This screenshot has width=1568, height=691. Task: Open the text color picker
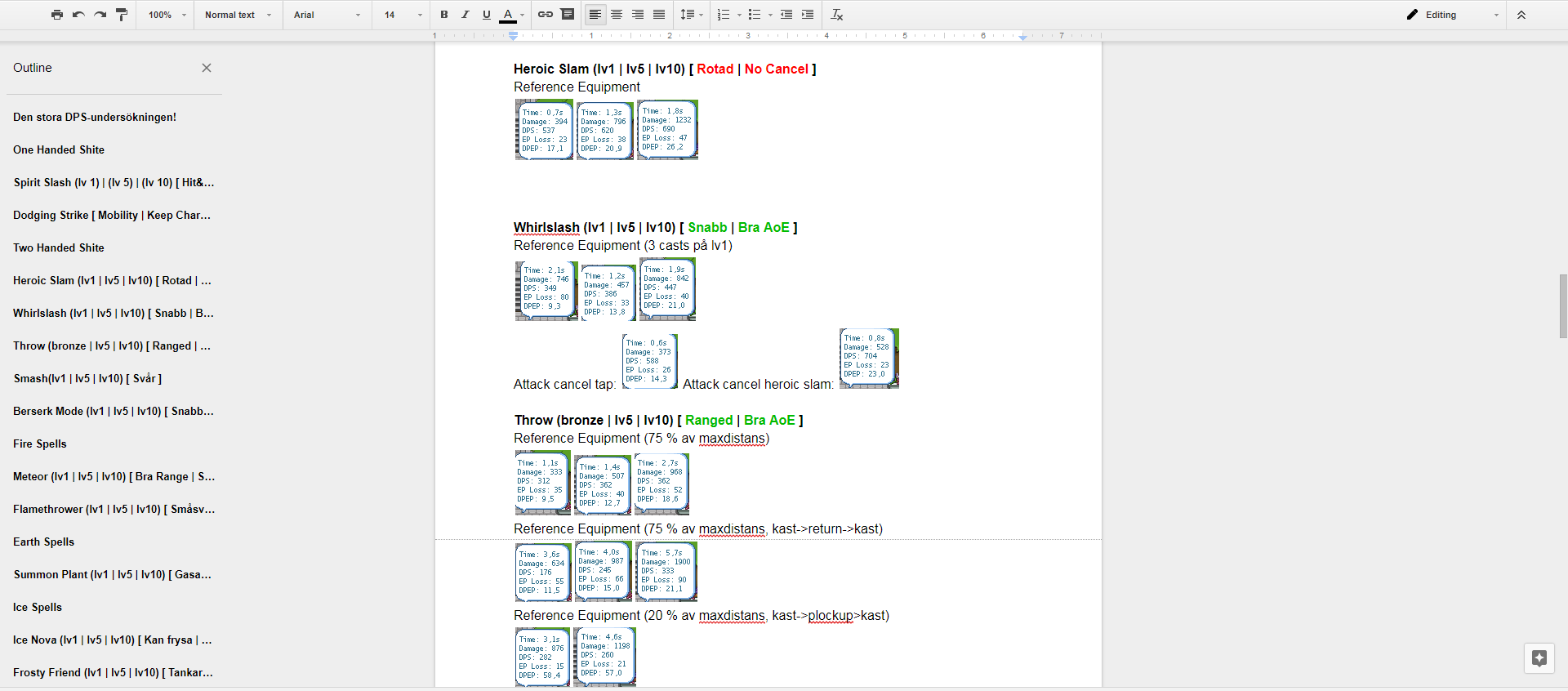[512, 15]
